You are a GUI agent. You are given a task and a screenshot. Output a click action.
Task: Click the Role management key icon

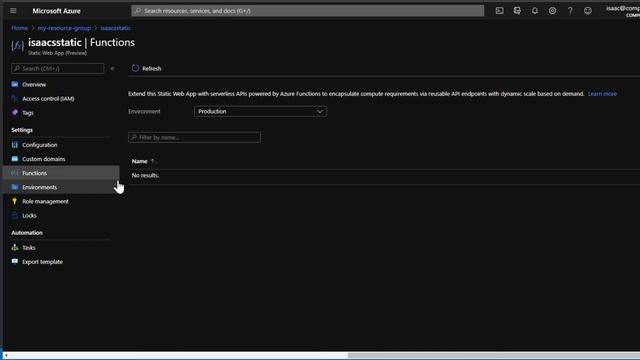coord(15,201)
